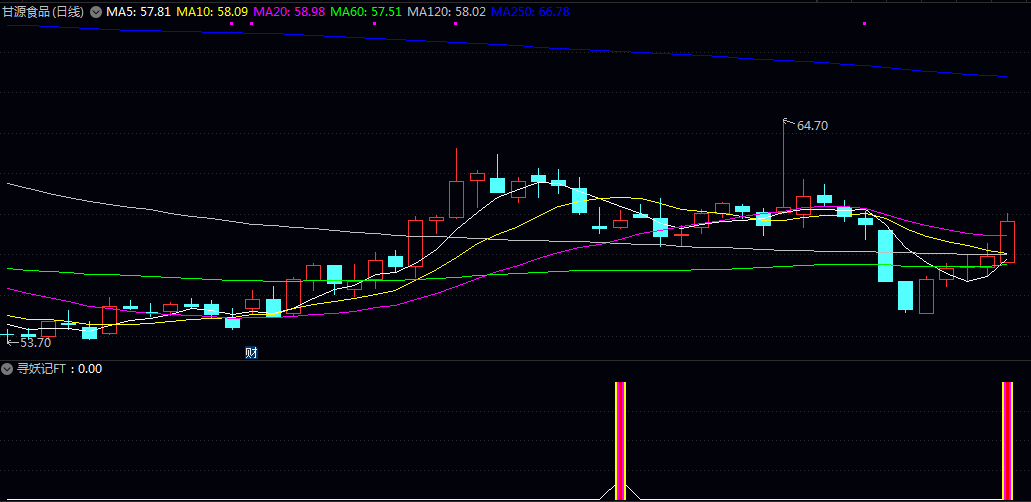Expand the 甘源食品 main chart indicator dropdown

point(96,12)
